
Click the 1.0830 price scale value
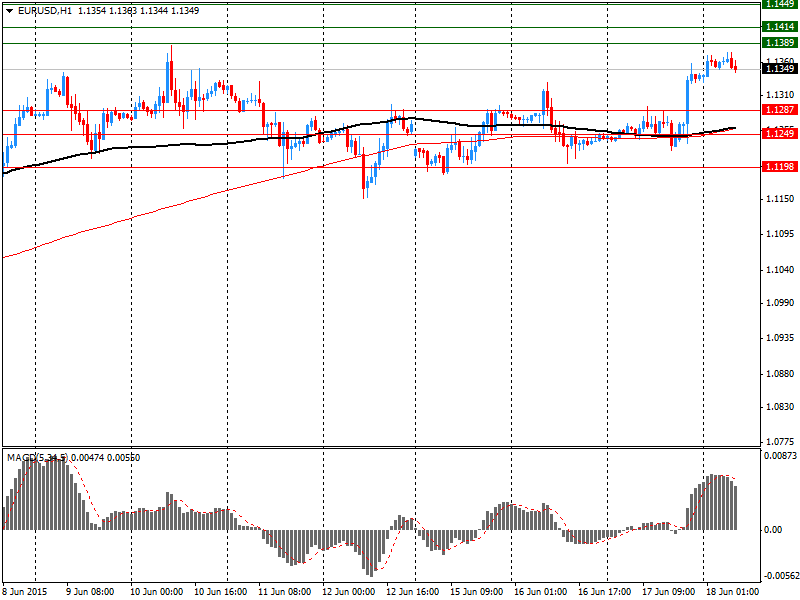(x=780, y=407)
